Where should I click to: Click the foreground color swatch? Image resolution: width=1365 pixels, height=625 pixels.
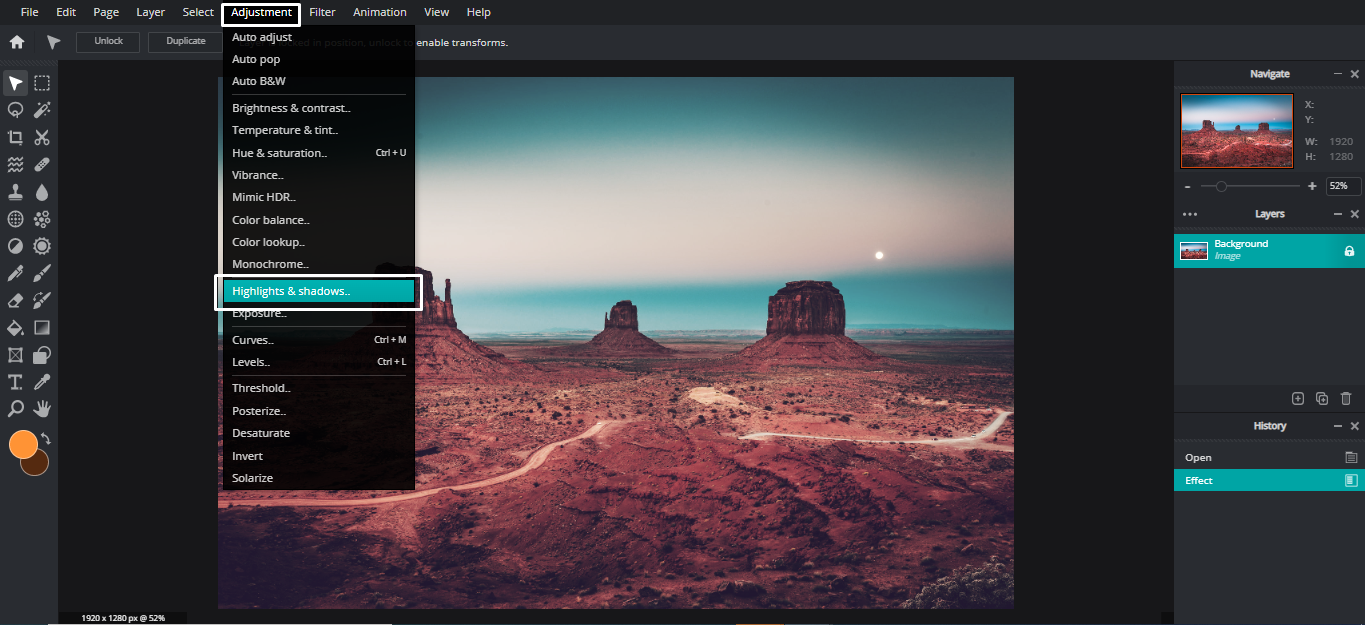pos(22,444)
